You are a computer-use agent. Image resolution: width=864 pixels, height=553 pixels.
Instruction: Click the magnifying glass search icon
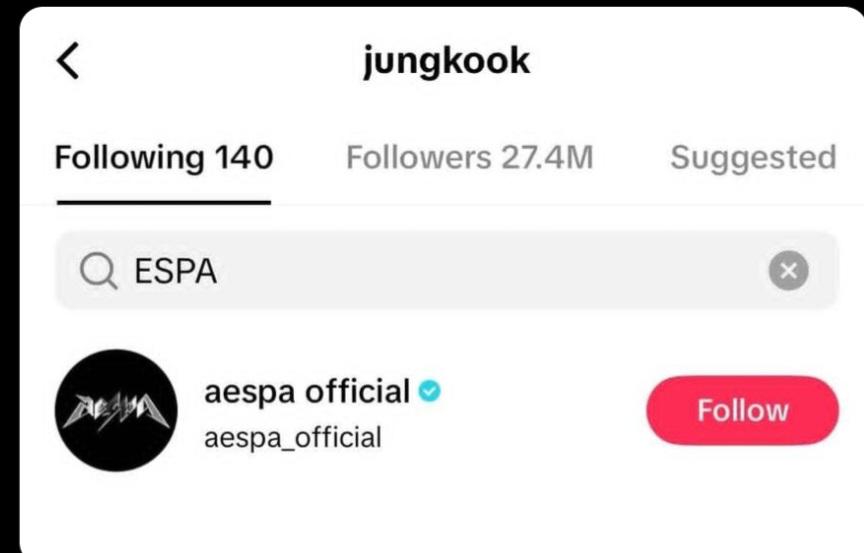tap(97, 271)
